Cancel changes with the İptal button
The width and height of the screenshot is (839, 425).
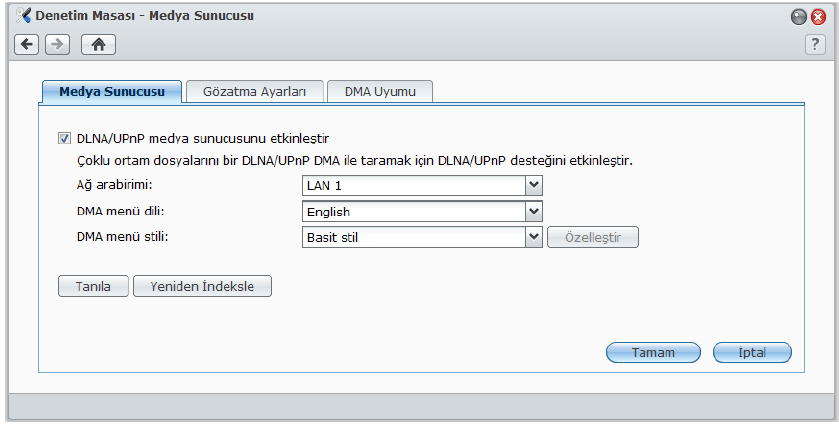click(x=752, y=352)
